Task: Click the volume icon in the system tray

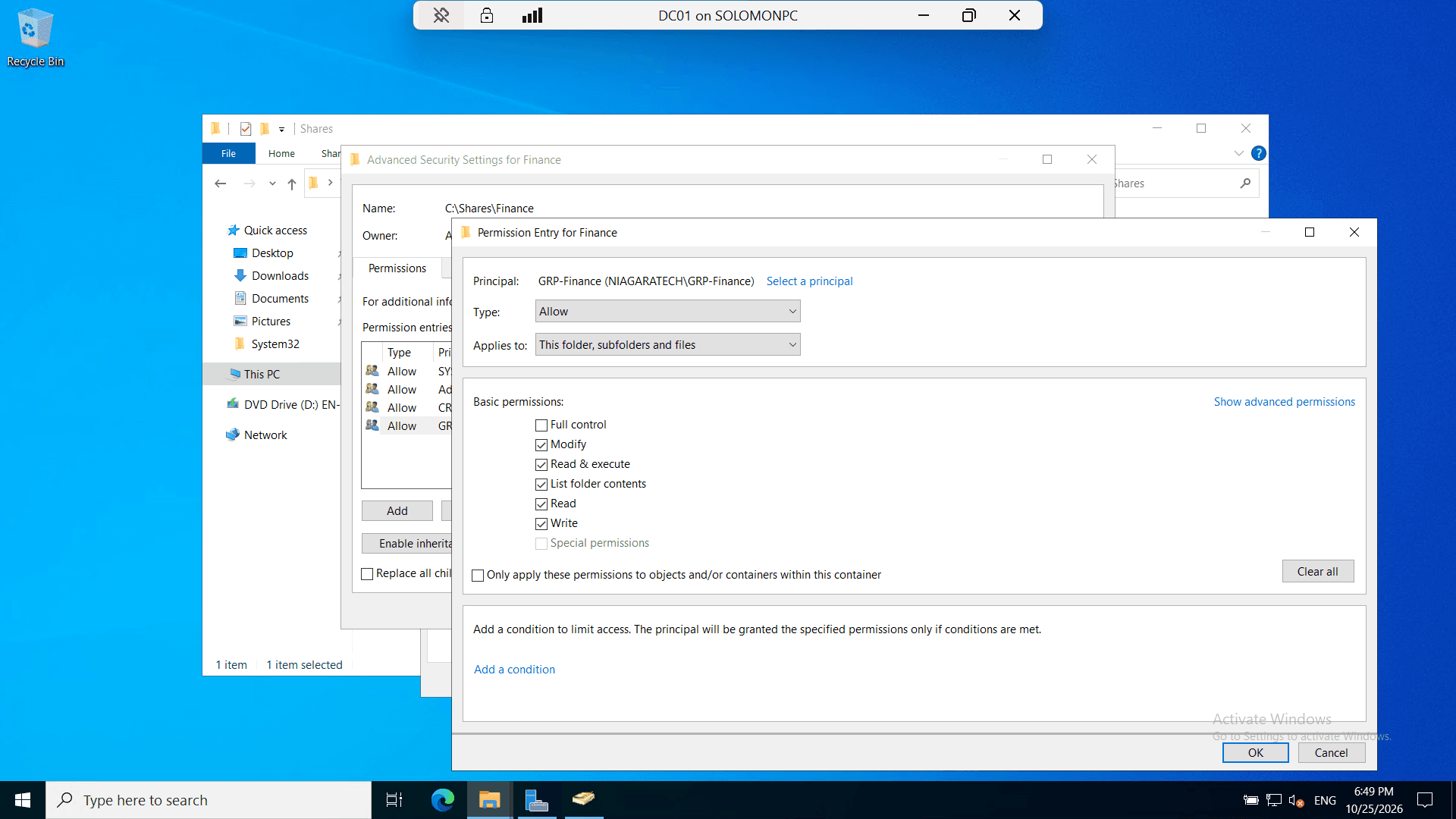Action: [1295, 800]
